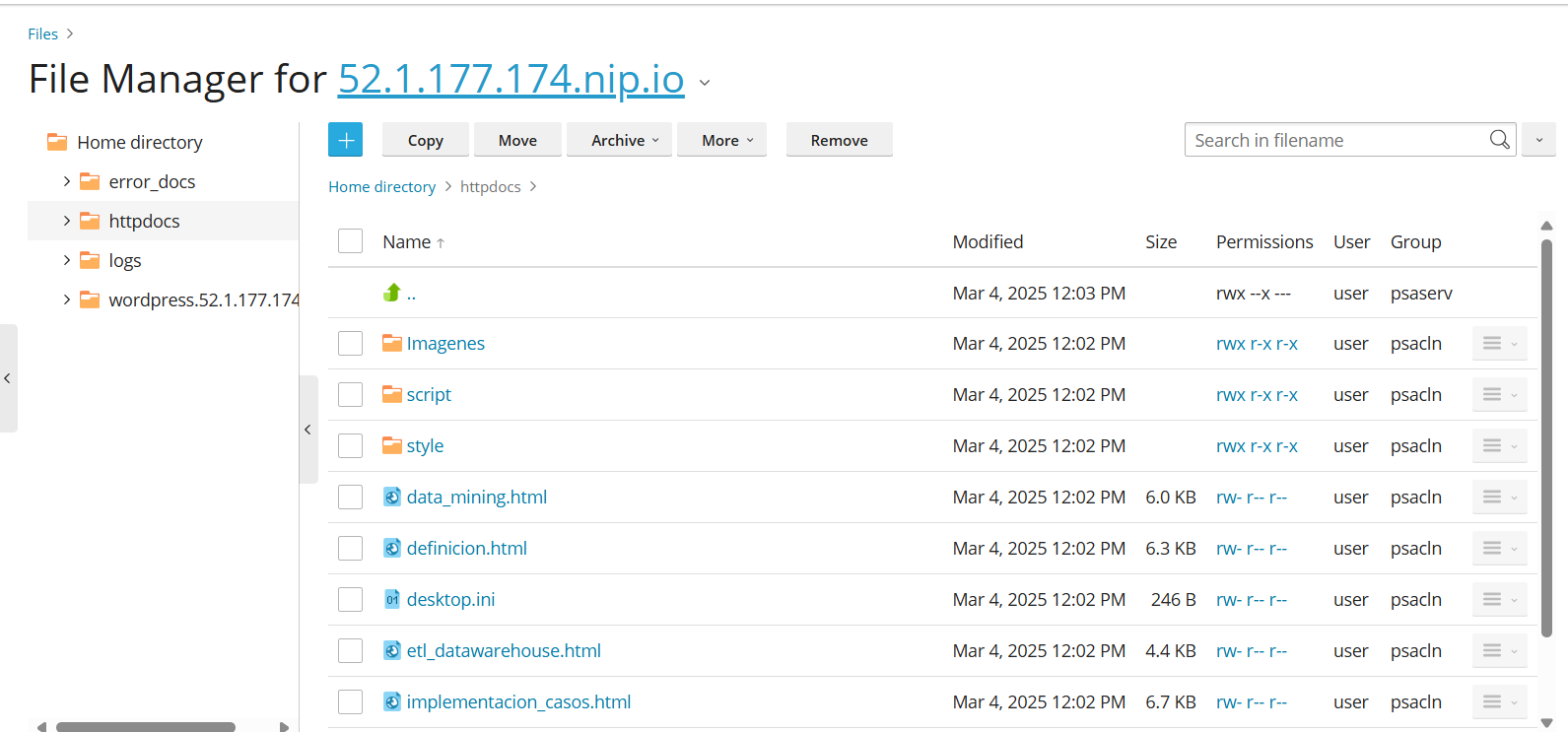This screenshot has width=1568, height=732.
Task: Tick the select-all checkbox in header
Action: [351, 241]
